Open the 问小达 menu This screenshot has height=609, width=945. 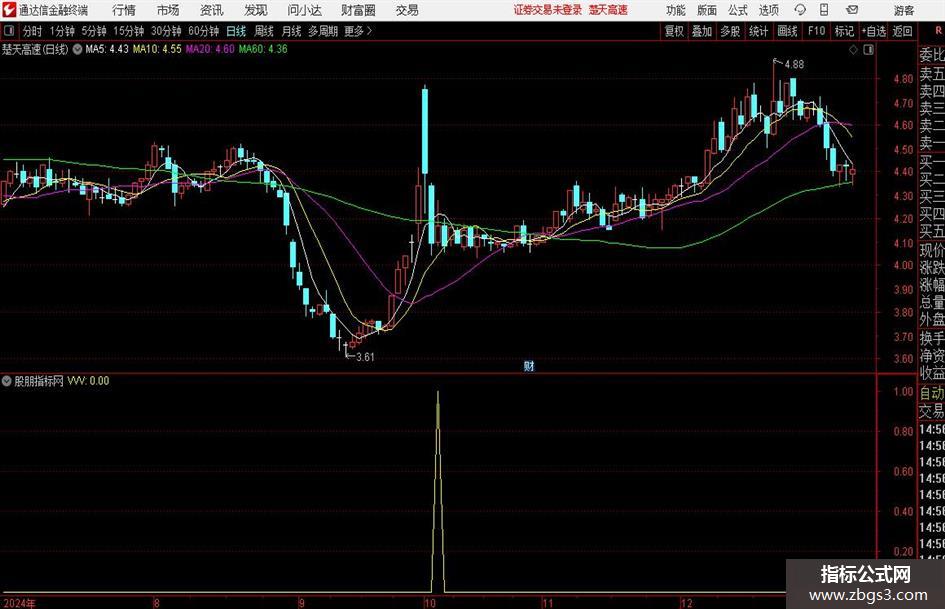[304, 10]
